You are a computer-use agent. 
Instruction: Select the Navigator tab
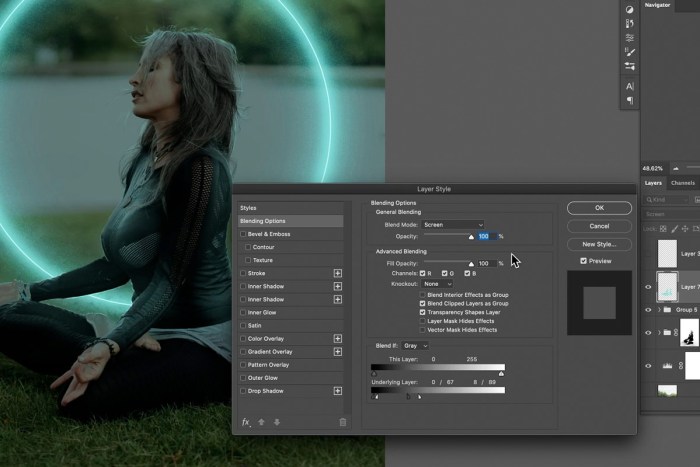(657, 5)
